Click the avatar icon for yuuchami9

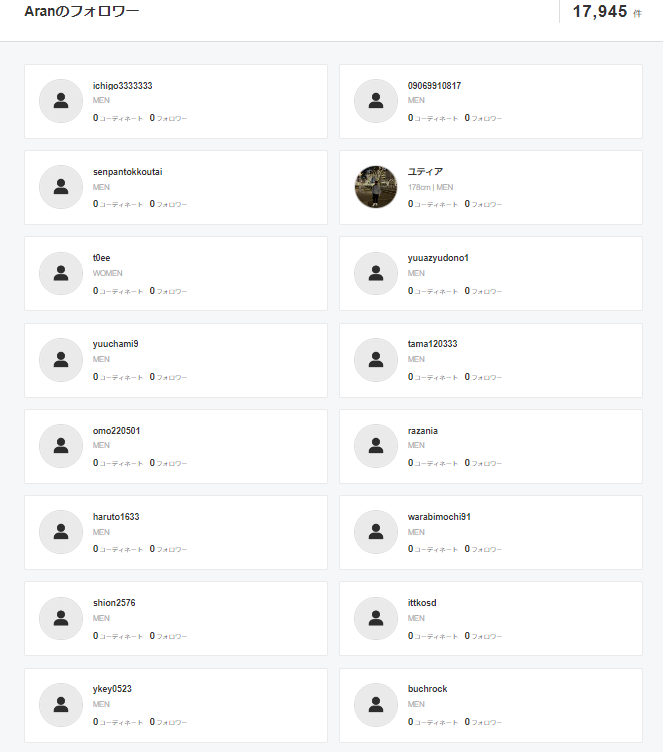pyautogui.click(x=60, y=360)
